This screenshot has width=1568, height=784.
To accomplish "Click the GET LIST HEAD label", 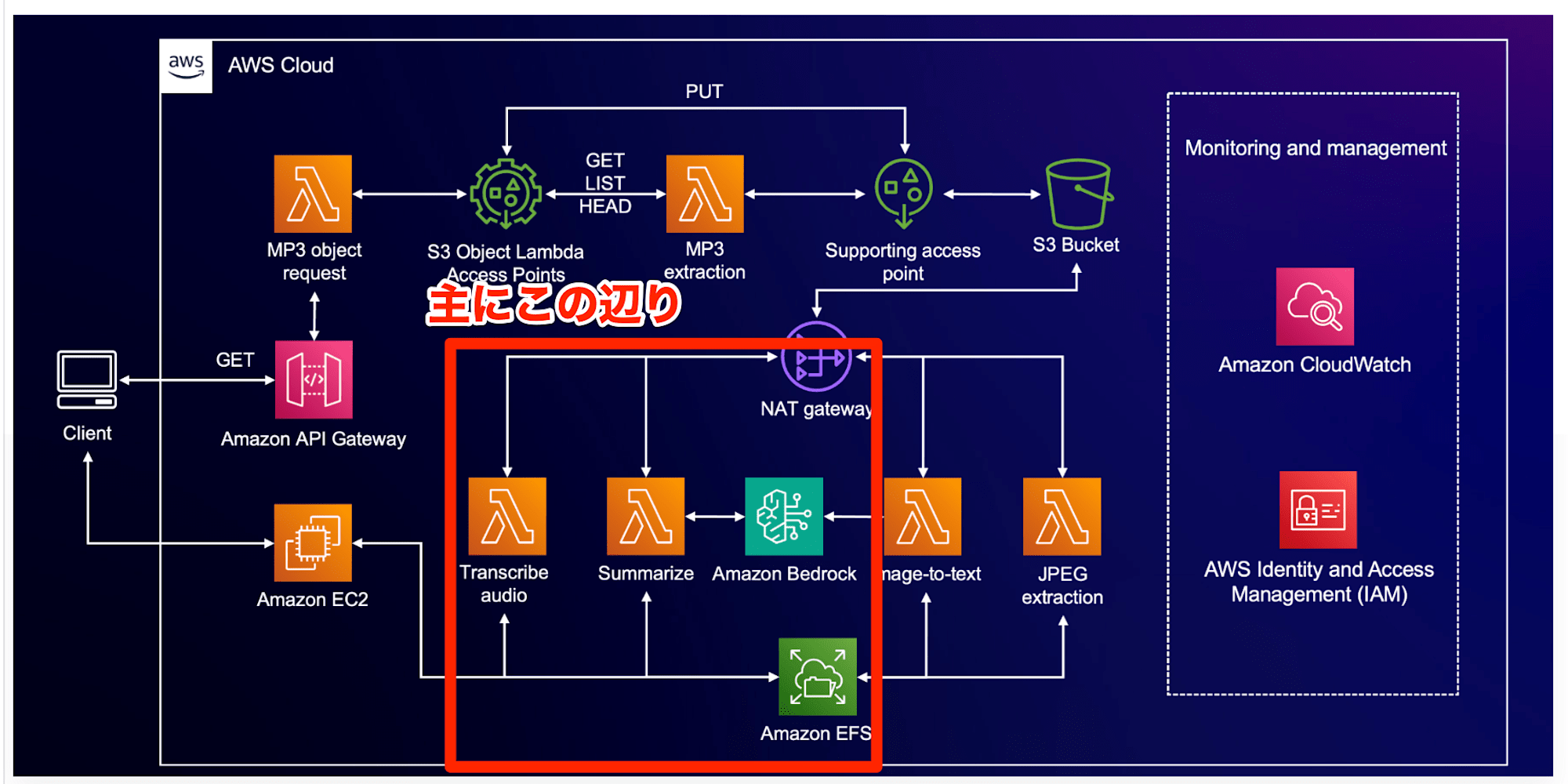I will pyautogui.click(x=605, y=183).
